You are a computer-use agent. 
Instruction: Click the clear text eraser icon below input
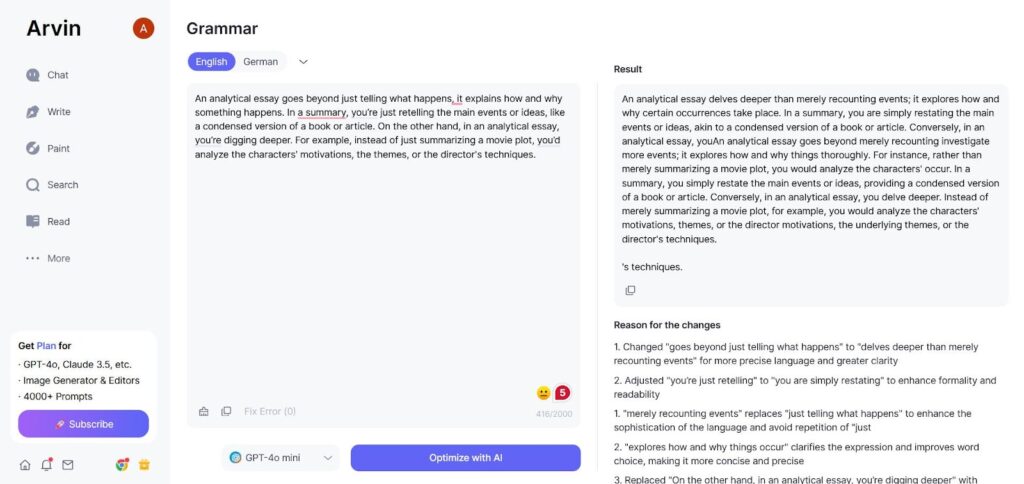[204, 411]
